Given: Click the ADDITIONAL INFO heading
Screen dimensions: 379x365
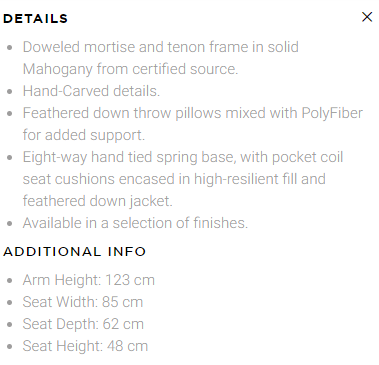Looking at the screenshot, I should coord(75,252).
